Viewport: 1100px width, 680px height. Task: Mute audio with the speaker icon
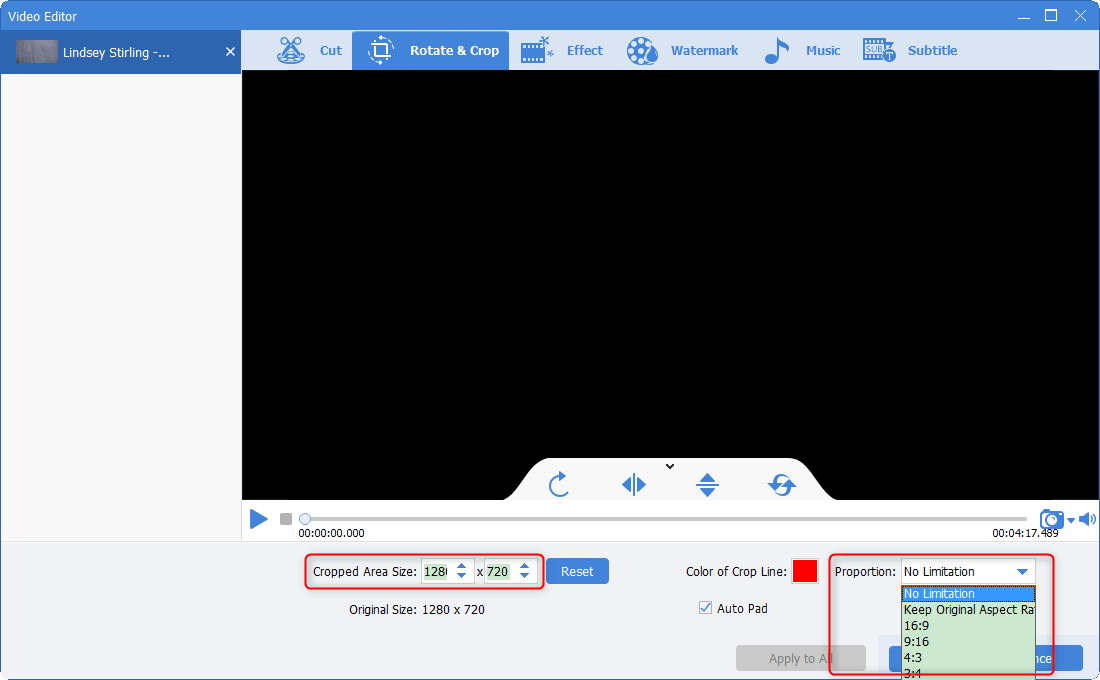(x=1087, y=519)
